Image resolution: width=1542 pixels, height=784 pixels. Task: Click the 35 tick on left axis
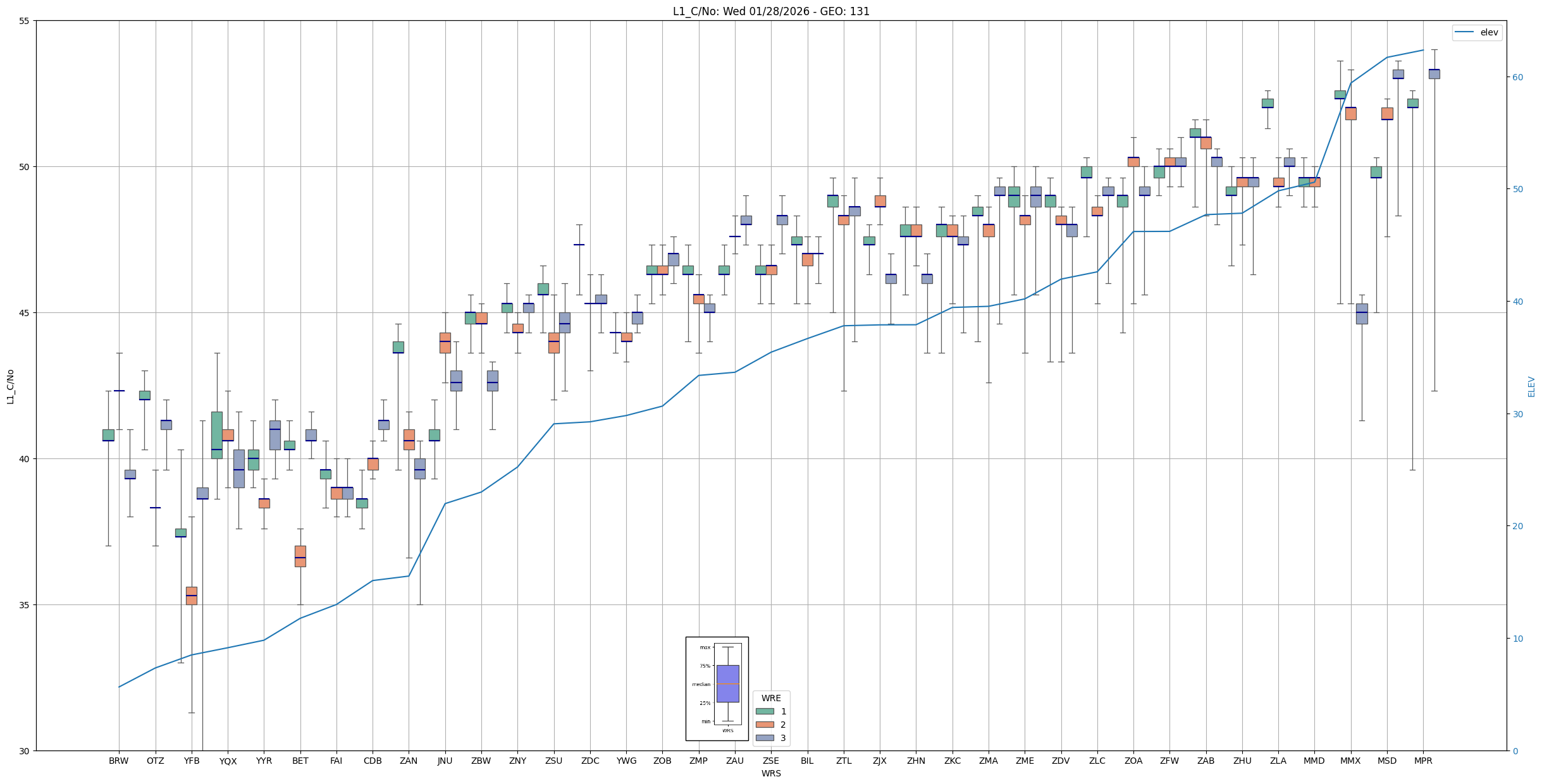coord(25,605)
